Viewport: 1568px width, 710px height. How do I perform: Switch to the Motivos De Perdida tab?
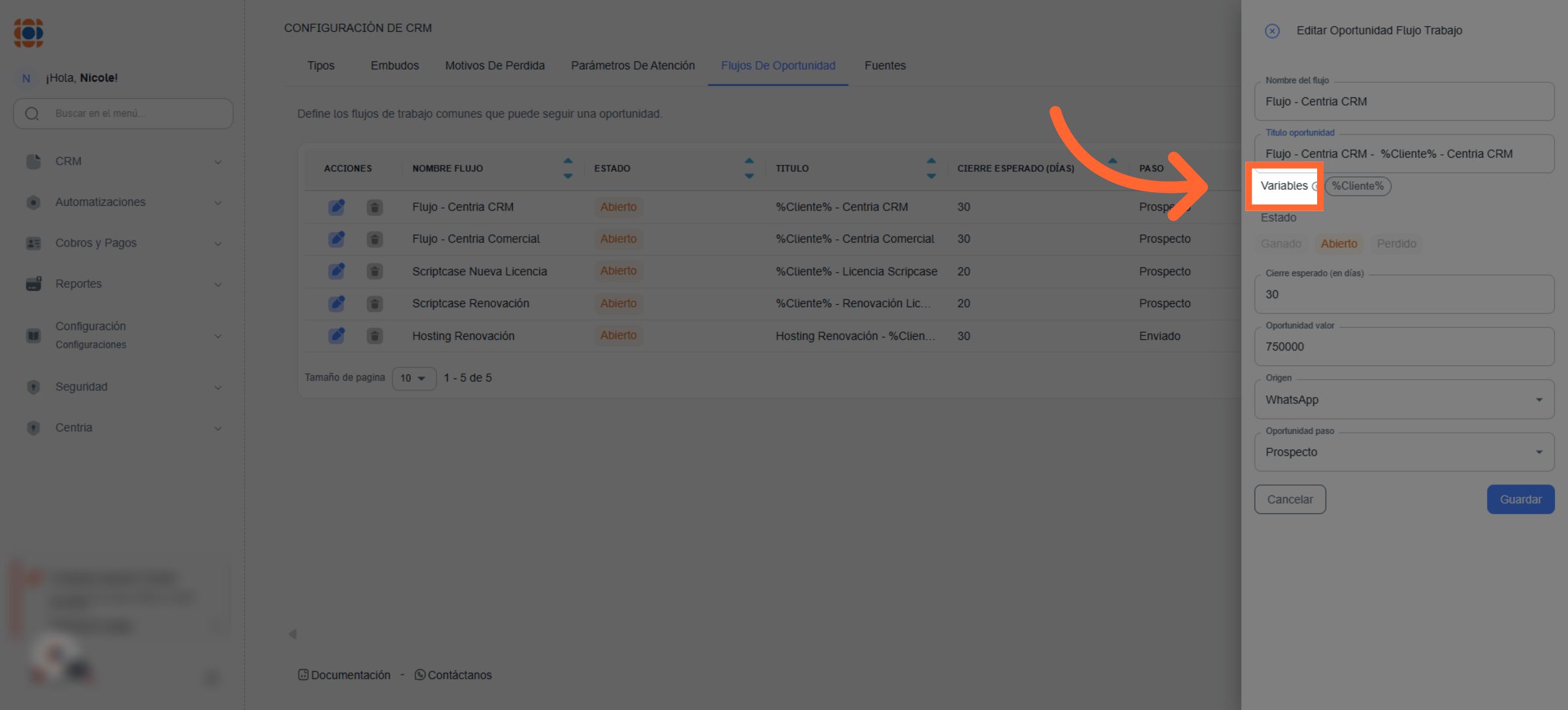coord(495,65)
